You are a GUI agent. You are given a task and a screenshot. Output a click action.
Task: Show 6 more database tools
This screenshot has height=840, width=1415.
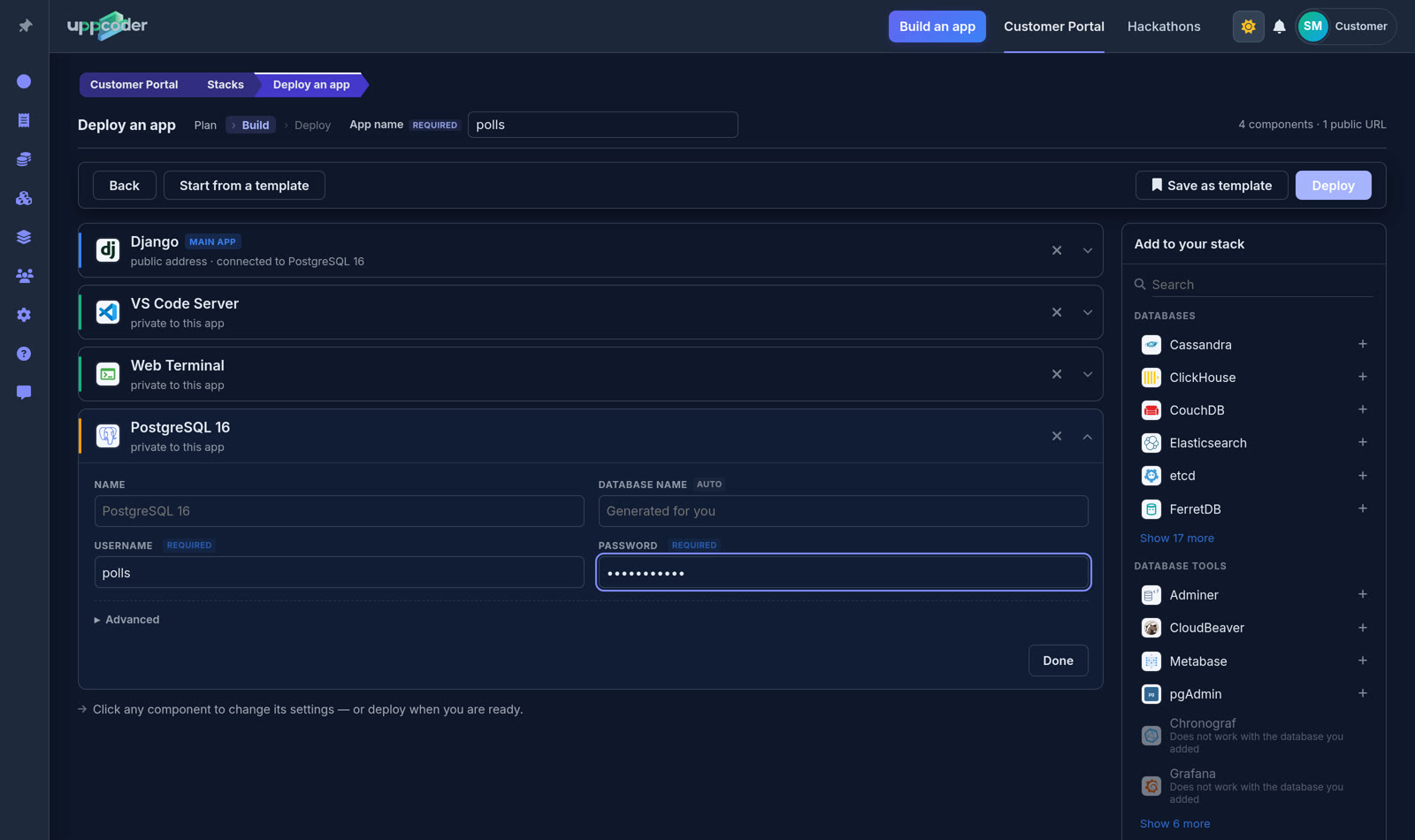point(1174,824)
